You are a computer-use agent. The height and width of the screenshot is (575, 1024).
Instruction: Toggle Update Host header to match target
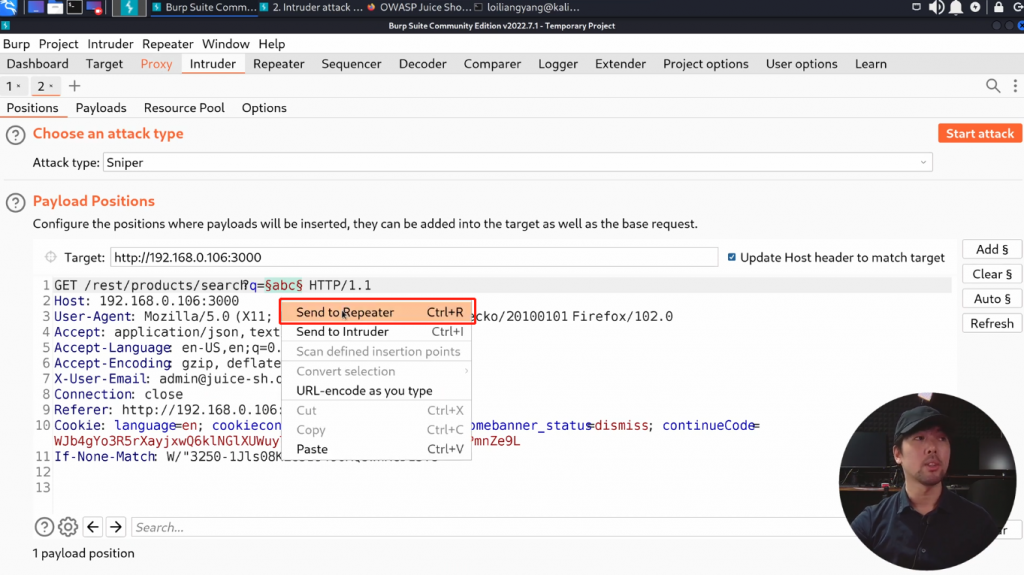pyautogui.click(x=731, y=257)
